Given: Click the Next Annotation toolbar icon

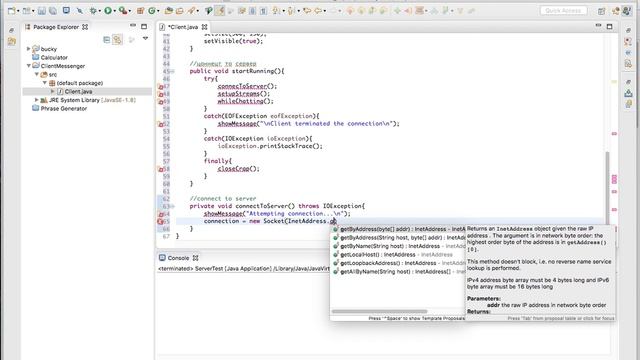Looking at the screenshot, I should [277, 11].
